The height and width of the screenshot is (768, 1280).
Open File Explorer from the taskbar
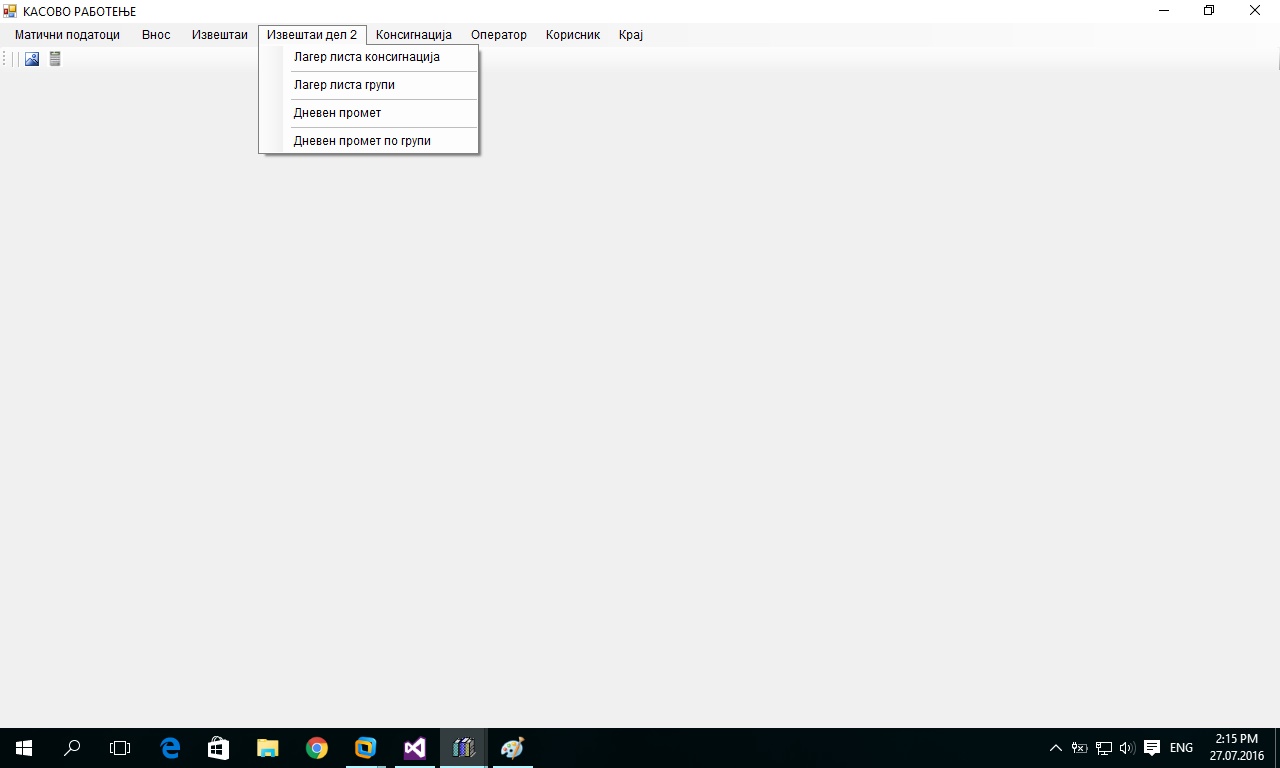pos(268,748)
